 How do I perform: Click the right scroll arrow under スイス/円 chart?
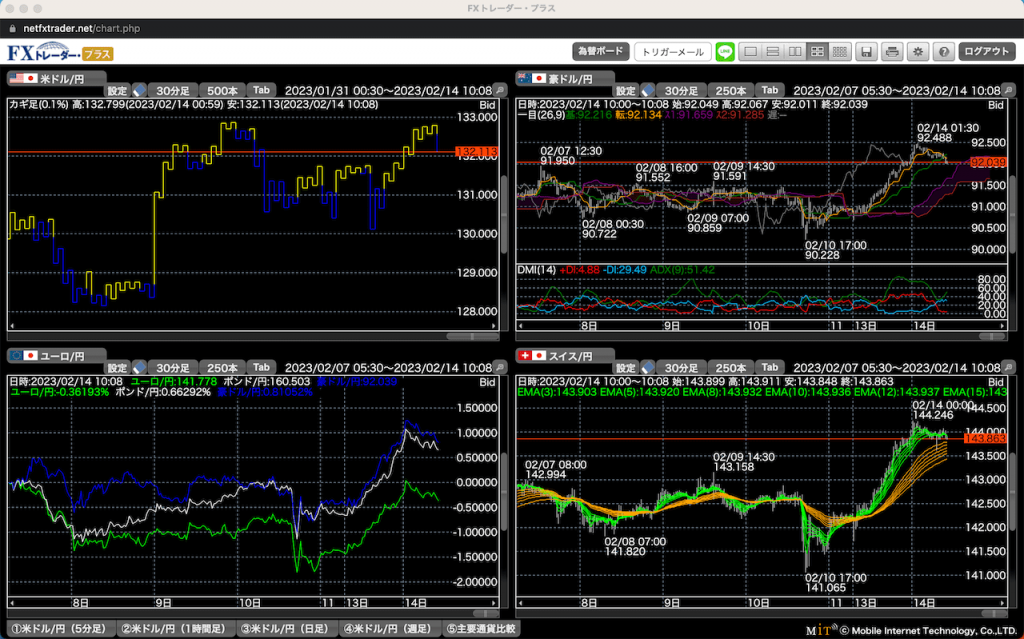click(1003, 602)
